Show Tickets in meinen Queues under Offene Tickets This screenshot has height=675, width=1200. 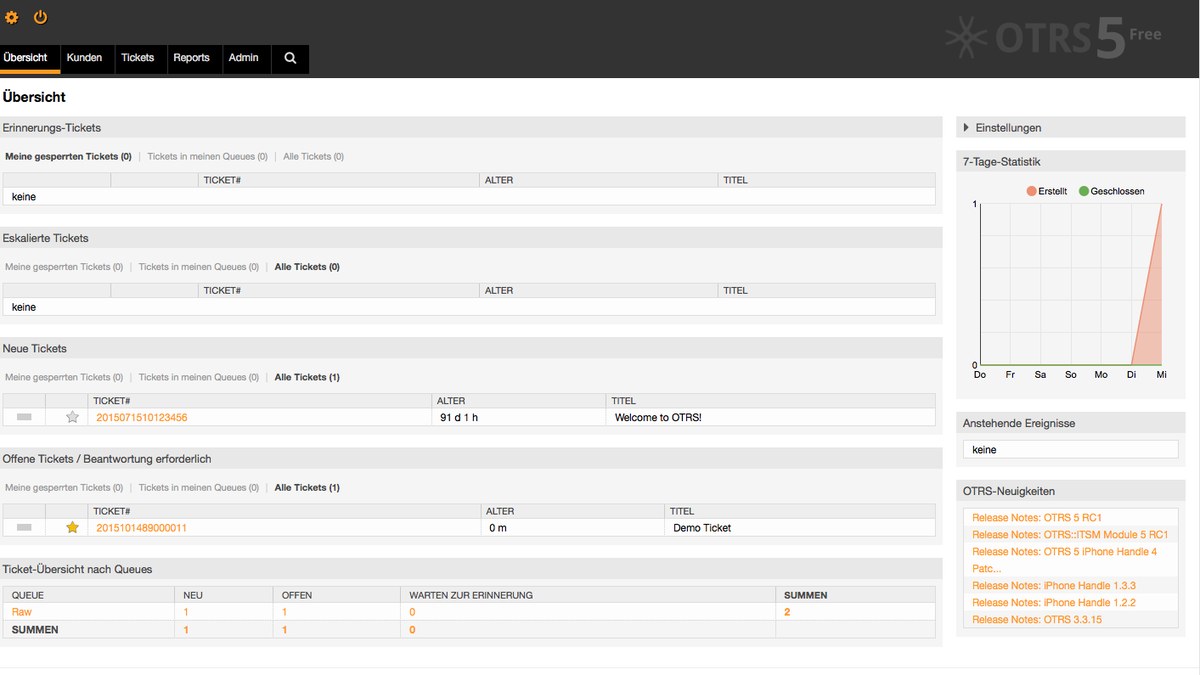(199, 487)
